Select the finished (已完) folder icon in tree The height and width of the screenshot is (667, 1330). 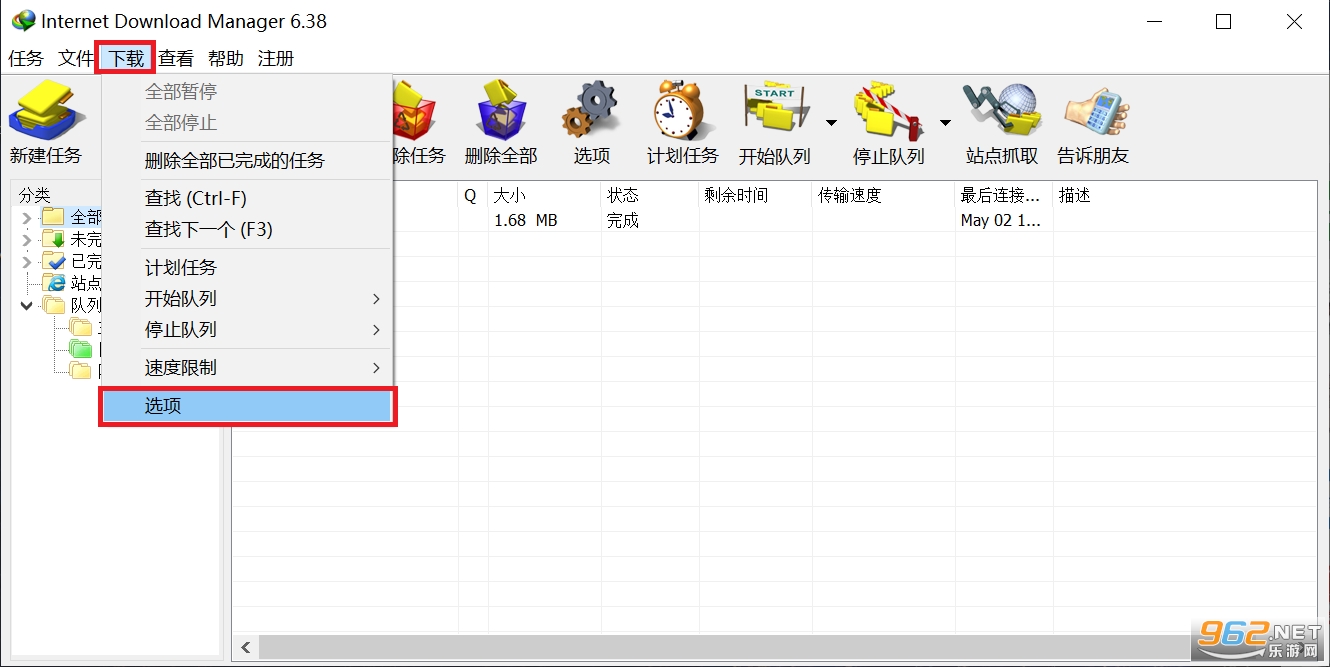(53, 262)
